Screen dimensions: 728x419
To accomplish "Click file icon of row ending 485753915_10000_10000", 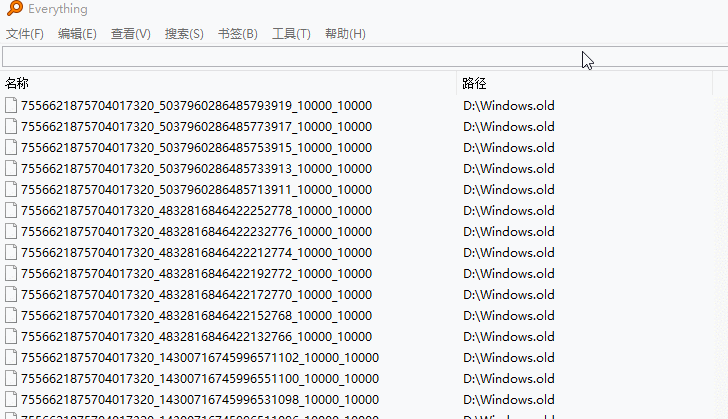I will click(11, 147).
